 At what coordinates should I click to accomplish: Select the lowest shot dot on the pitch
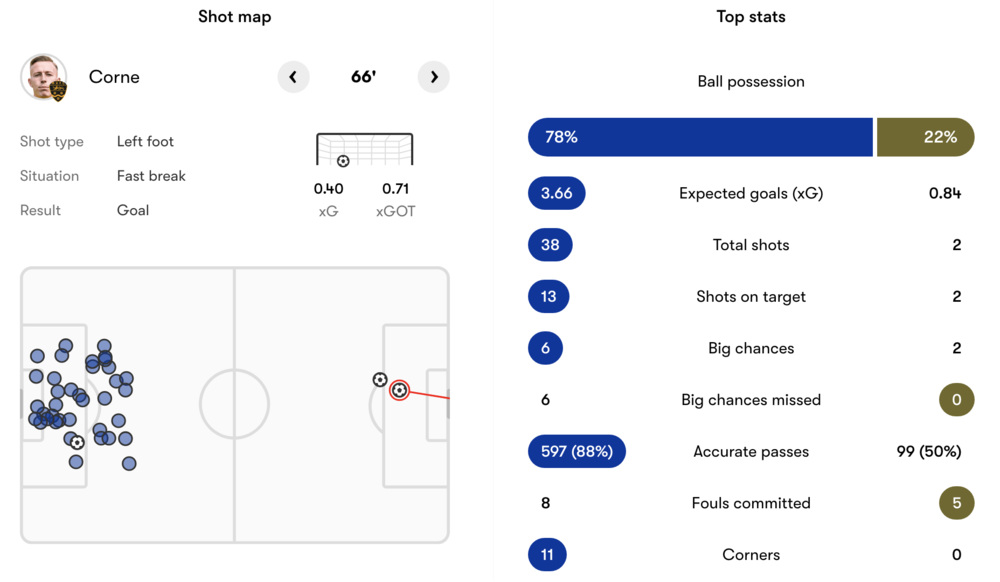coord(129,464)
